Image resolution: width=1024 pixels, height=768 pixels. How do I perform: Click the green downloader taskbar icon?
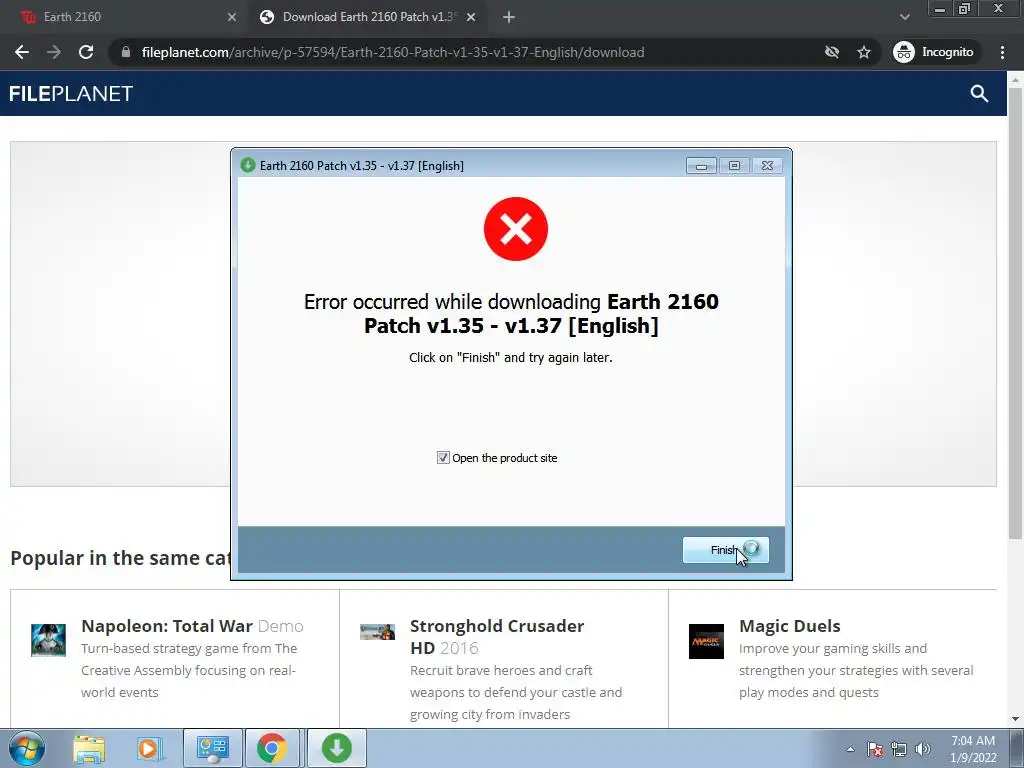(336, 748)
